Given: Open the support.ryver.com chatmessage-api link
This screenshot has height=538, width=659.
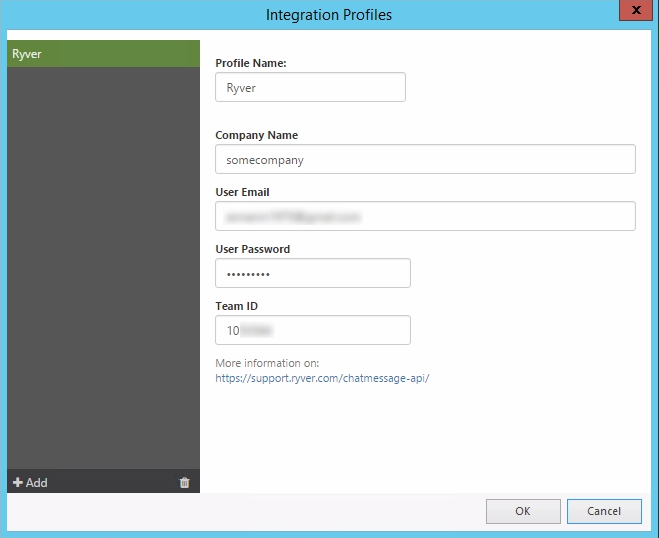Looking at the screenshot, I should point(322,378).
